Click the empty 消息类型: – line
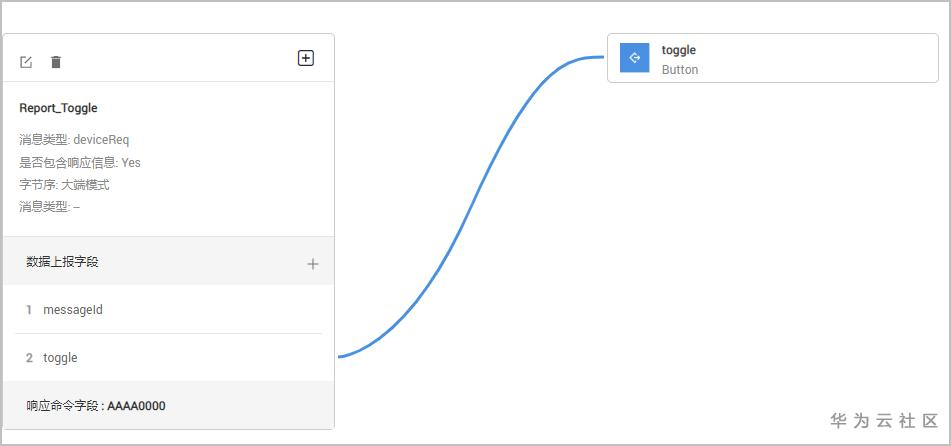Image resolution: width=951 pixels, height=446 pixels. point(49,207)
